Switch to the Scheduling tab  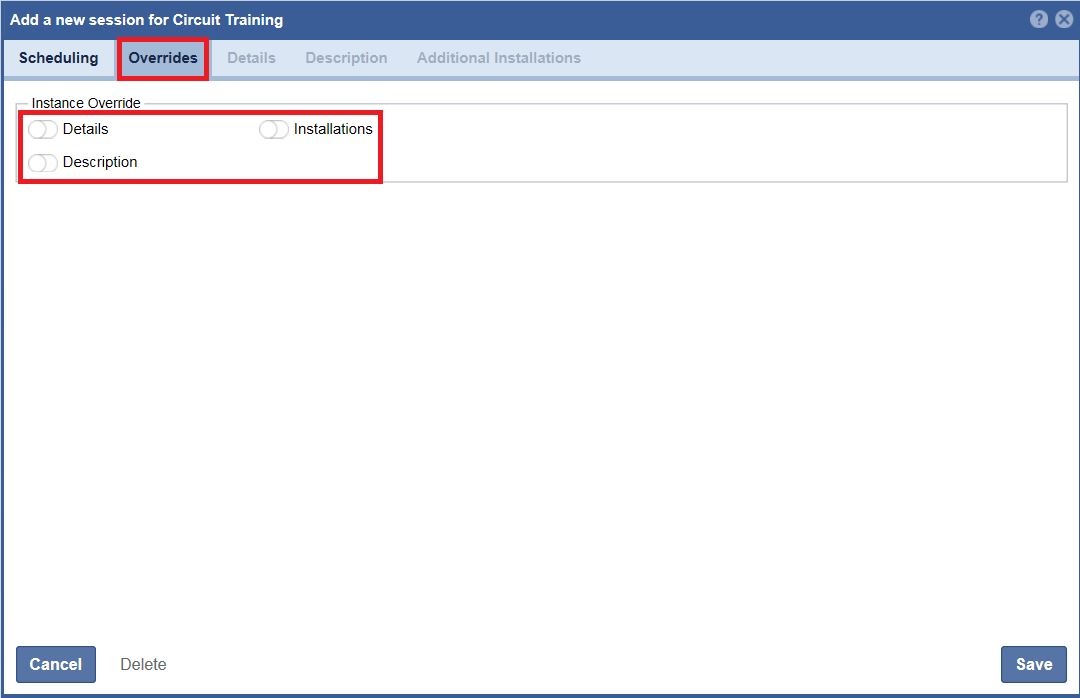coord(59,58)
